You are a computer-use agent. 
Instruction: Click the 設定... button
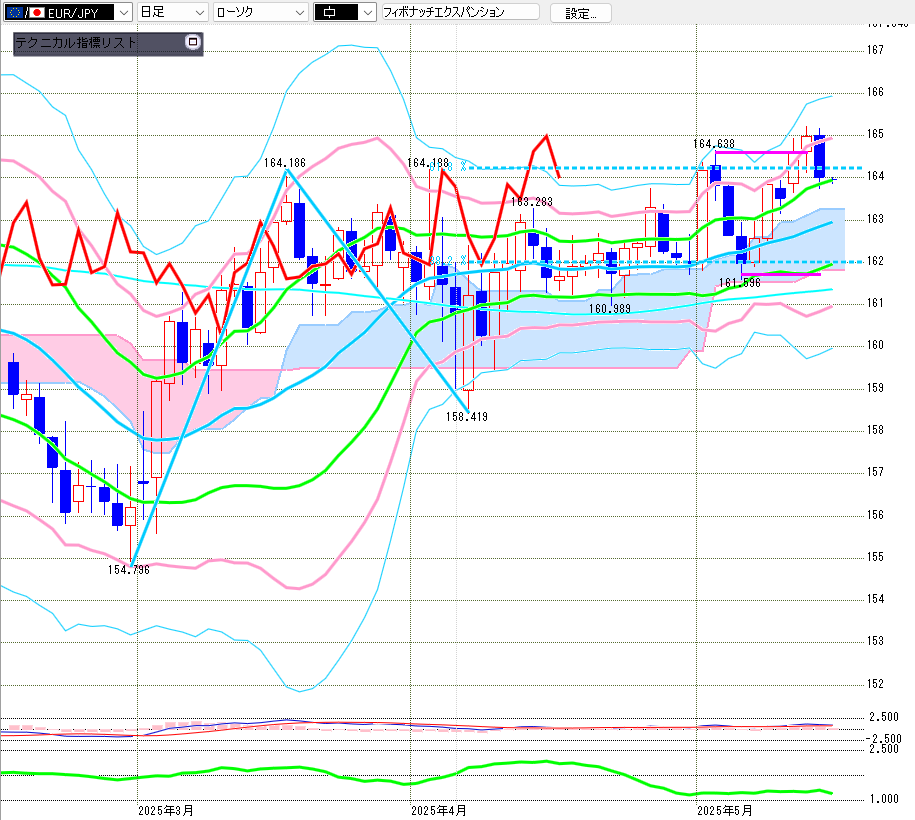click(x=581, y=13)
